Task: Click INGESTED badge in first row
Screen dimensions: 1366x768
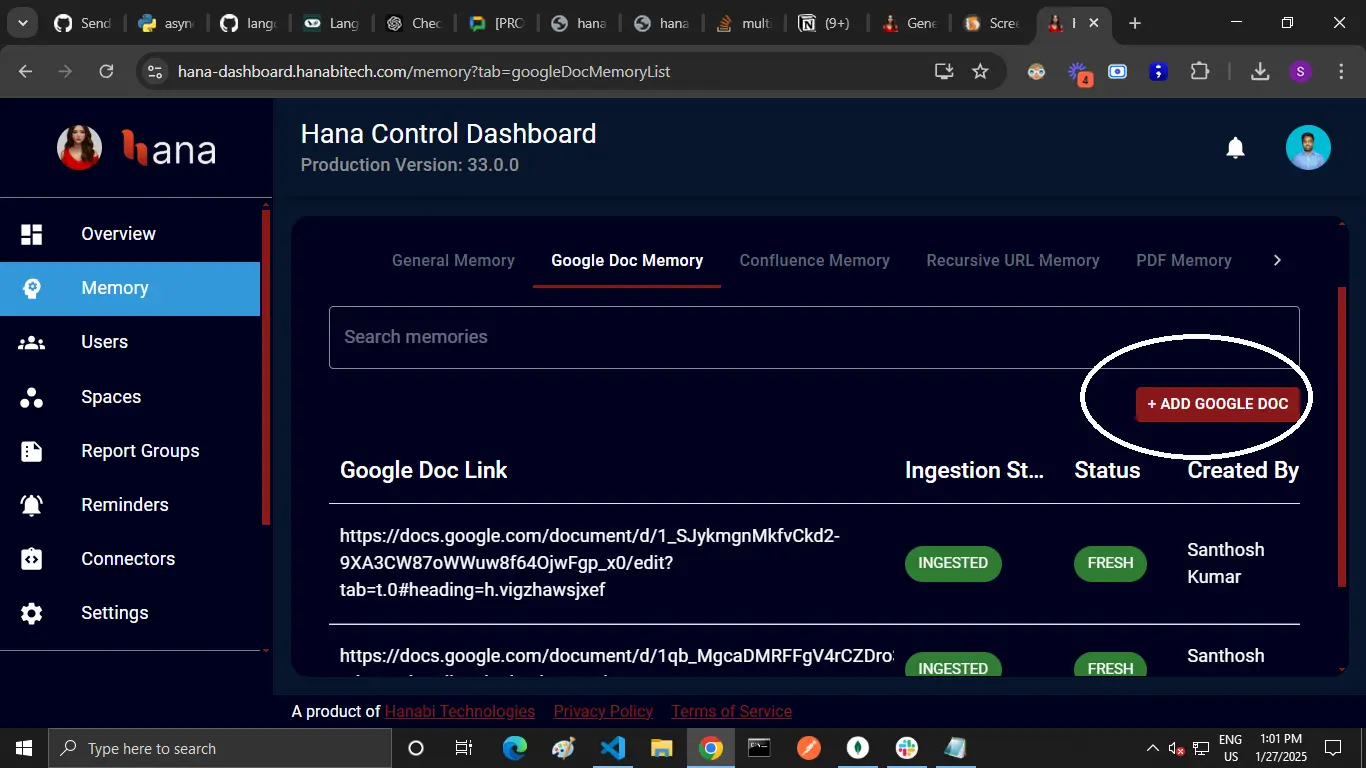Action: pyautogui.click(x=953, y=563)
